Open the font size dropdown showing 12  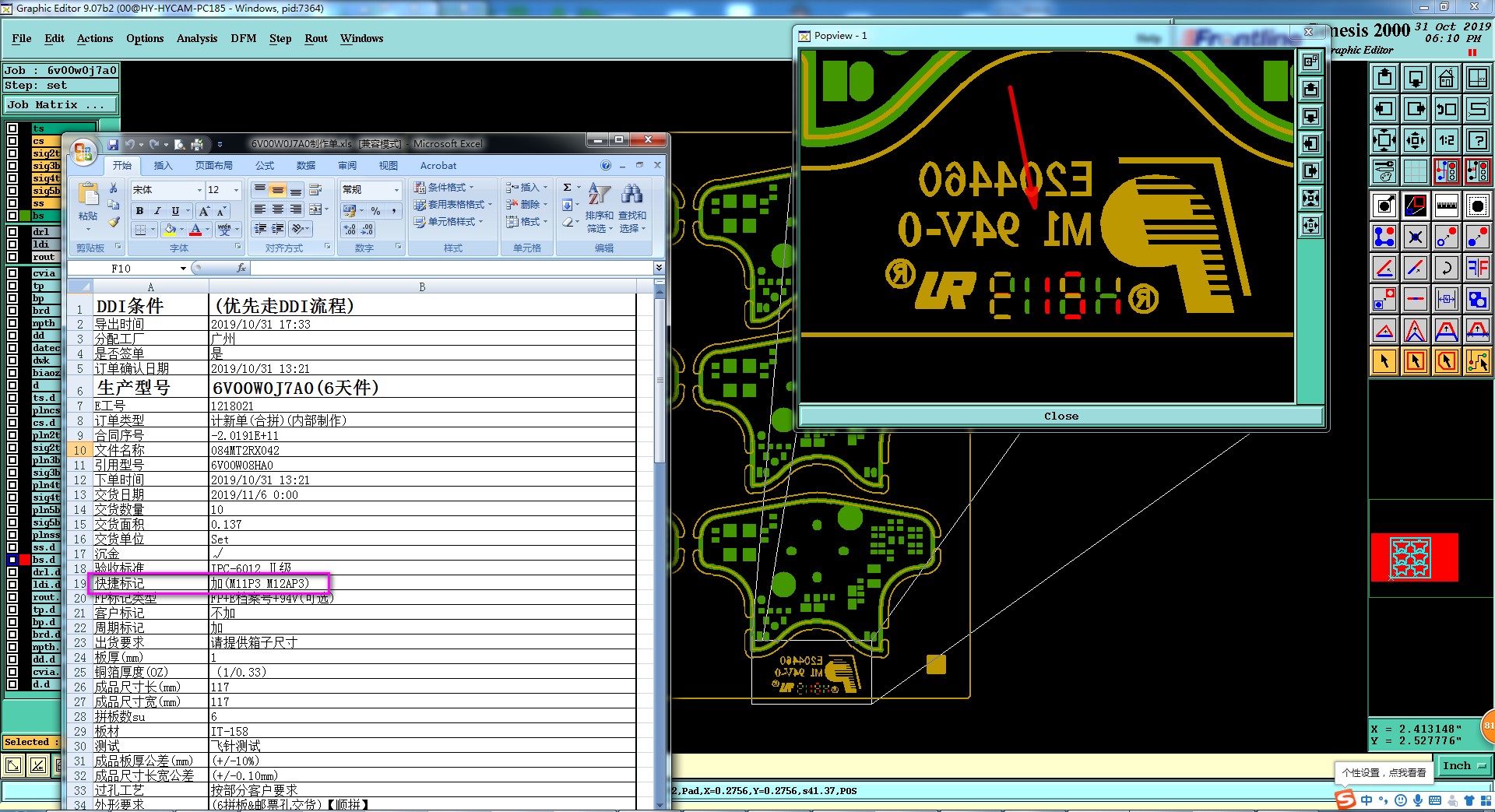(237, 190)
